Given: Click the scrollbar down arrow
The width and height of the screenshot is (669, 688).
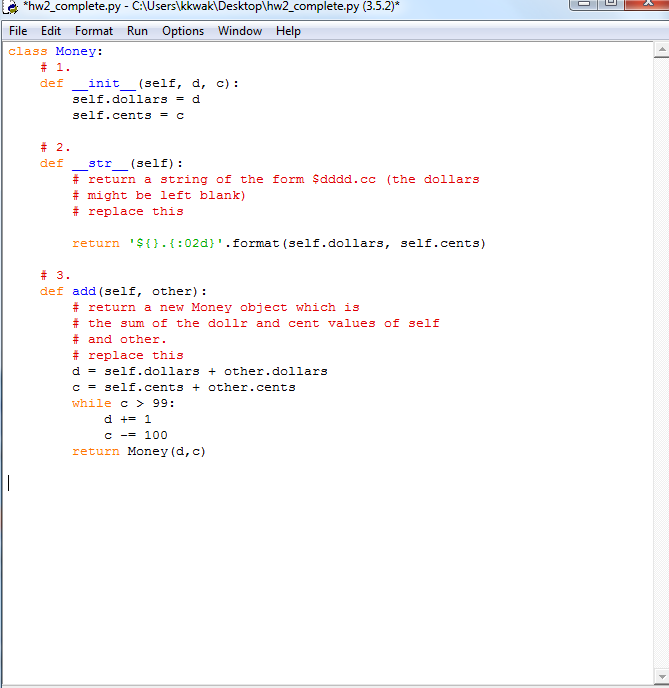Looking at the screenshot, I should [x=661, y=674].
